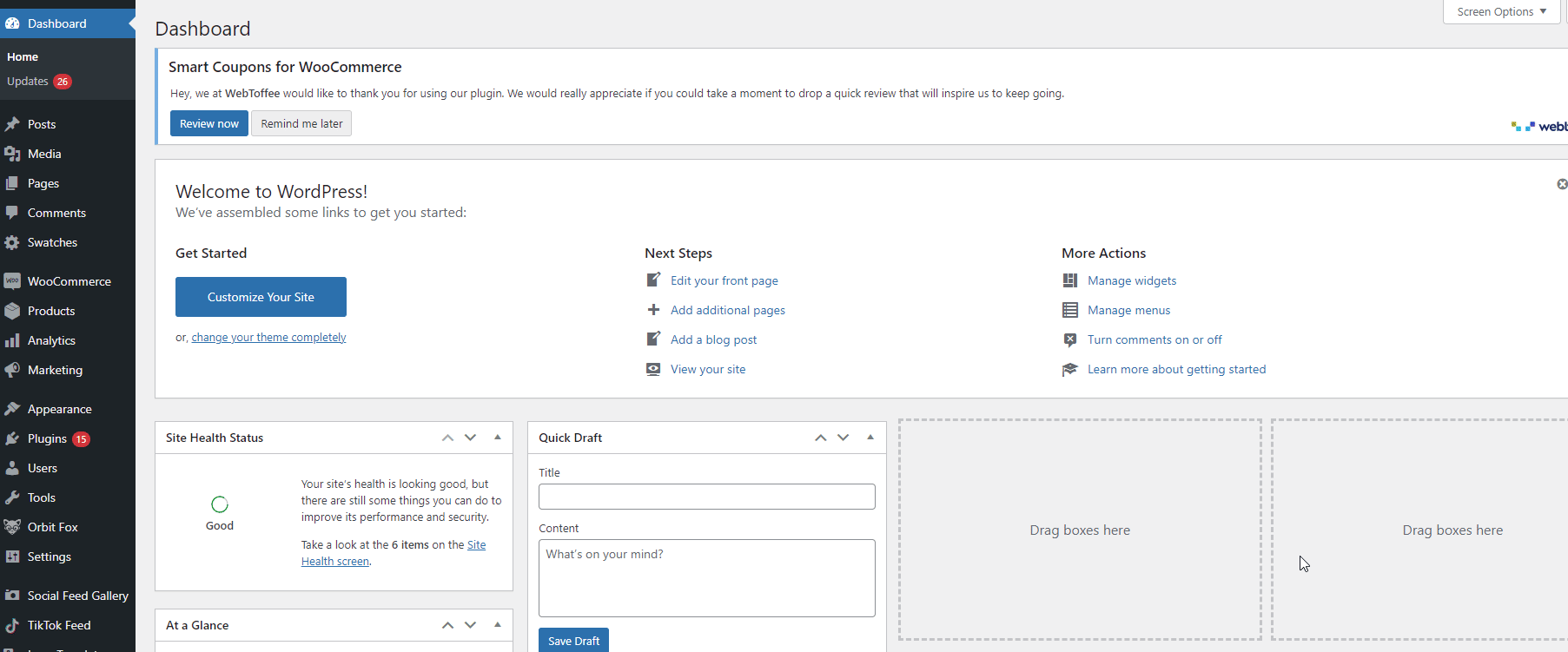Open the Home submenu item
This screenshot has height=652, width=1568.
(23, 56)
